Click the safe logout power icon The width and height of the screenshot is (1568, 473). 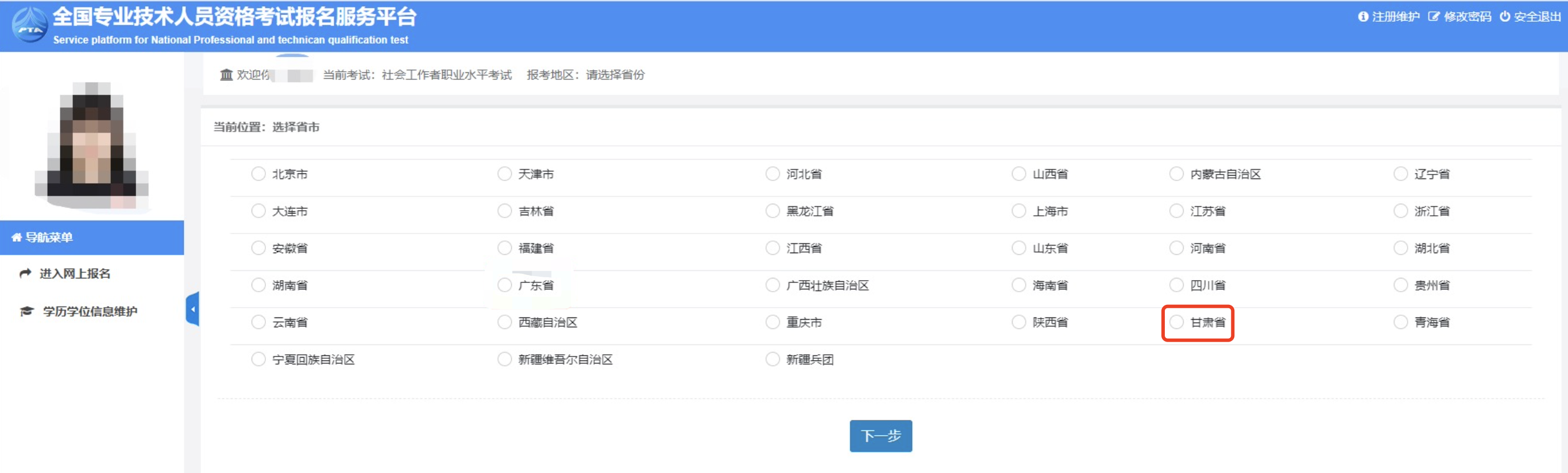[1505, 17]
